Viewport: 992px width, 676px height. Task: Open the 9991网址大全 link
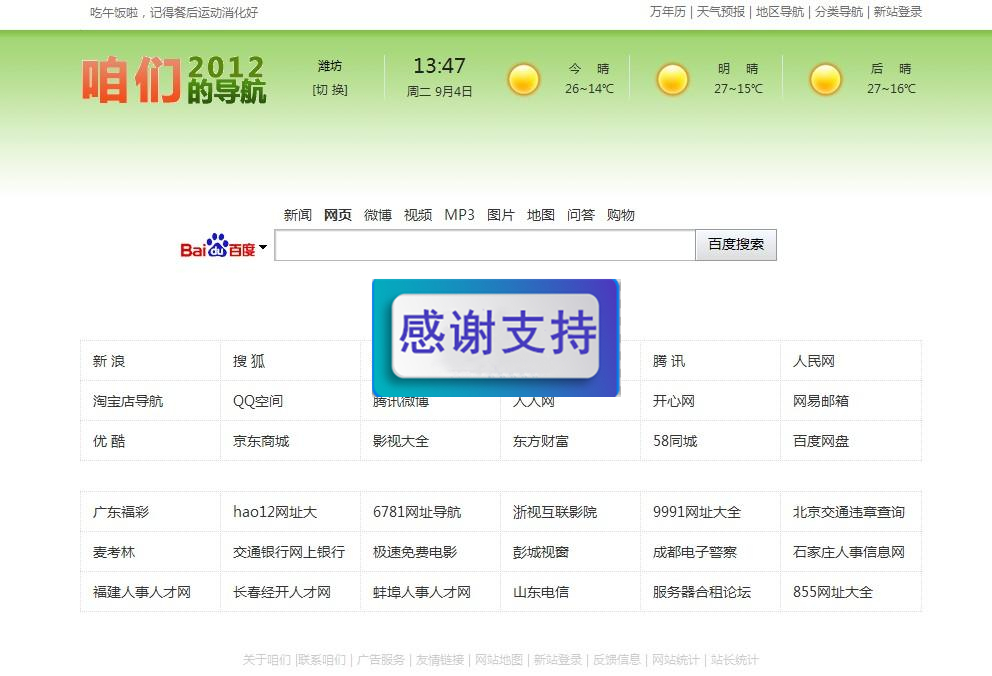tap(697, 512)
